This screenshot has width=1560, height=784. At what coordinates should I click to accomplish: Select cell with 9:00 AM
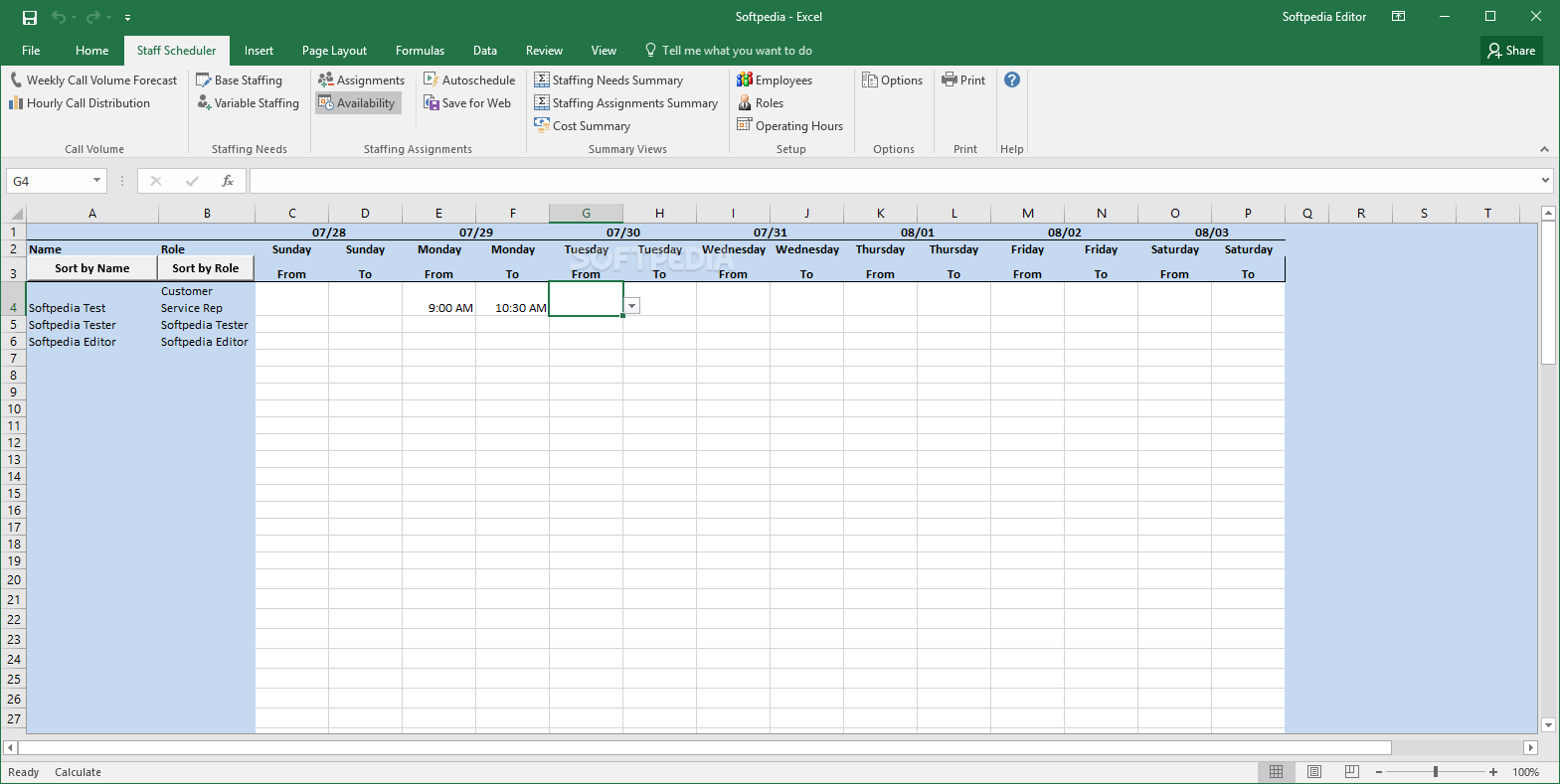439,299
